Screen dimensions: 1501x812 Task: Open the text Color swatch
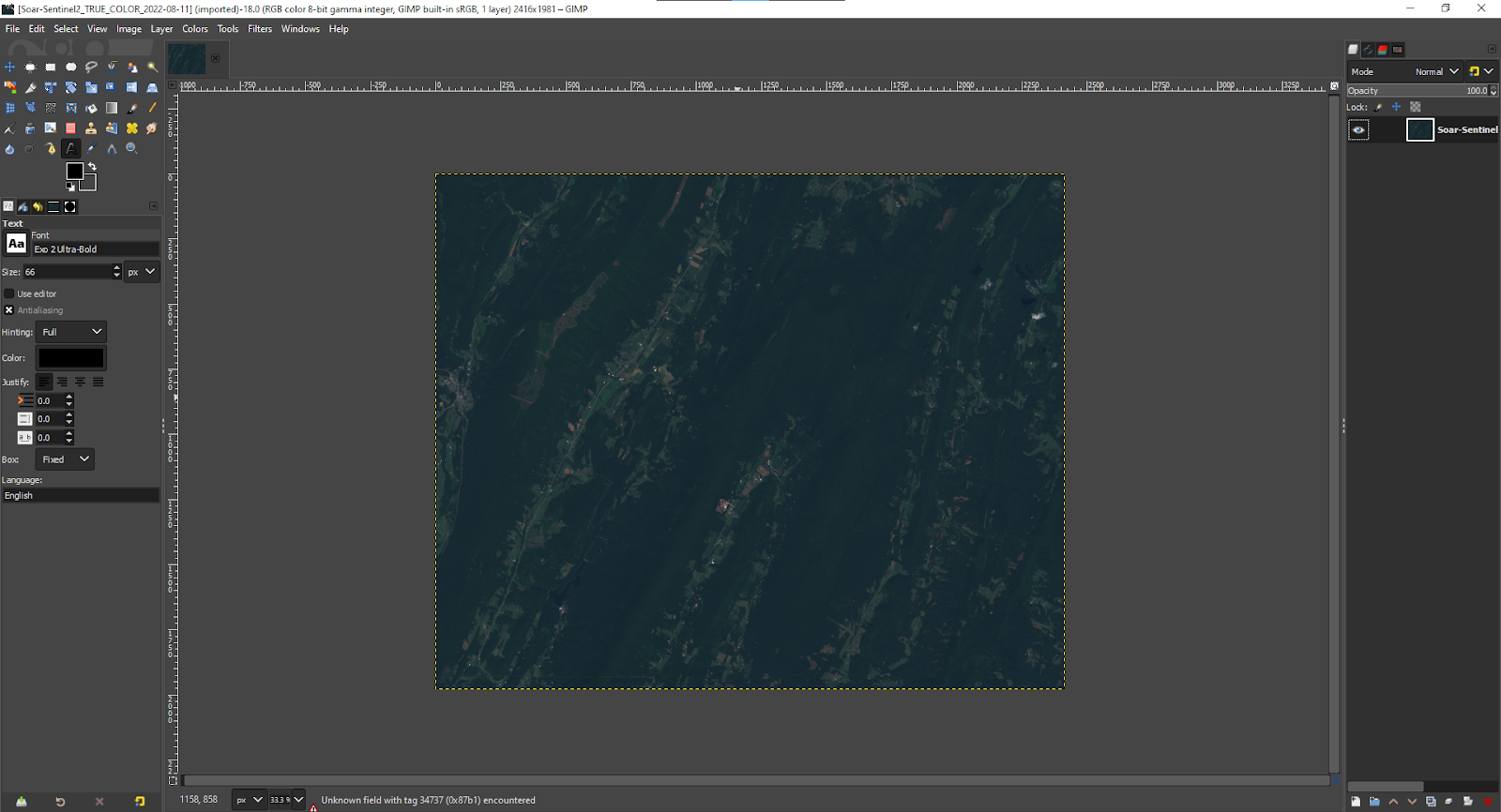coord(71,358)
